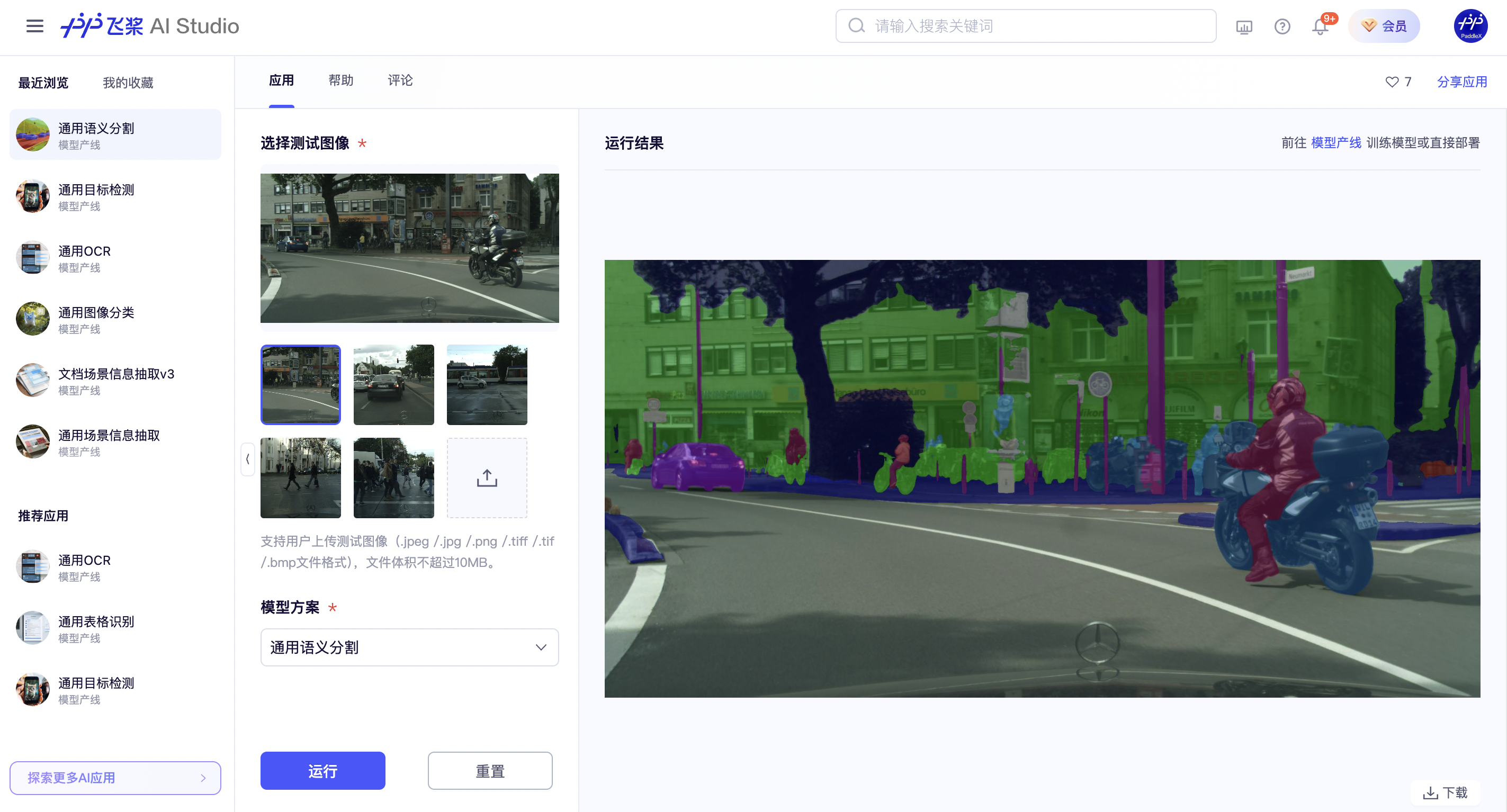
Task: Open the help question mark icon
Action: pyautogui.click(x=1282, y=26)
